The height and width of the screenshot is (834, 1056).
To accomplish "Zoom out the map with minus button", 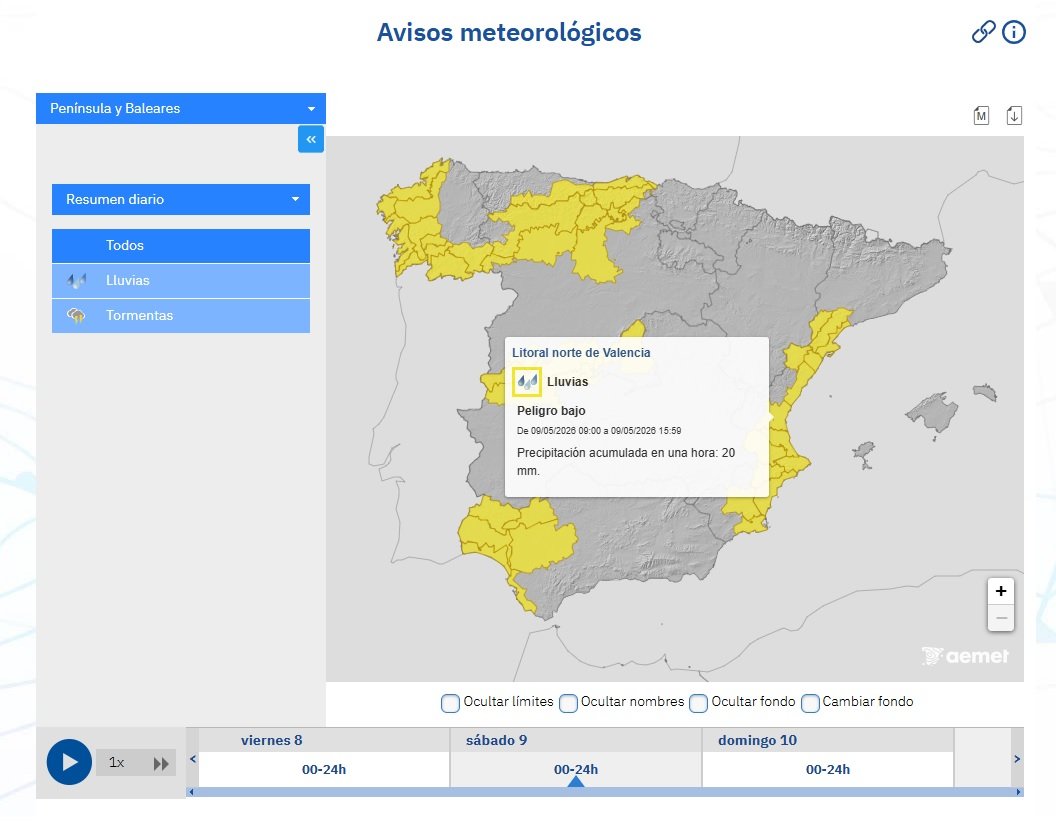I will [1001, 618].
